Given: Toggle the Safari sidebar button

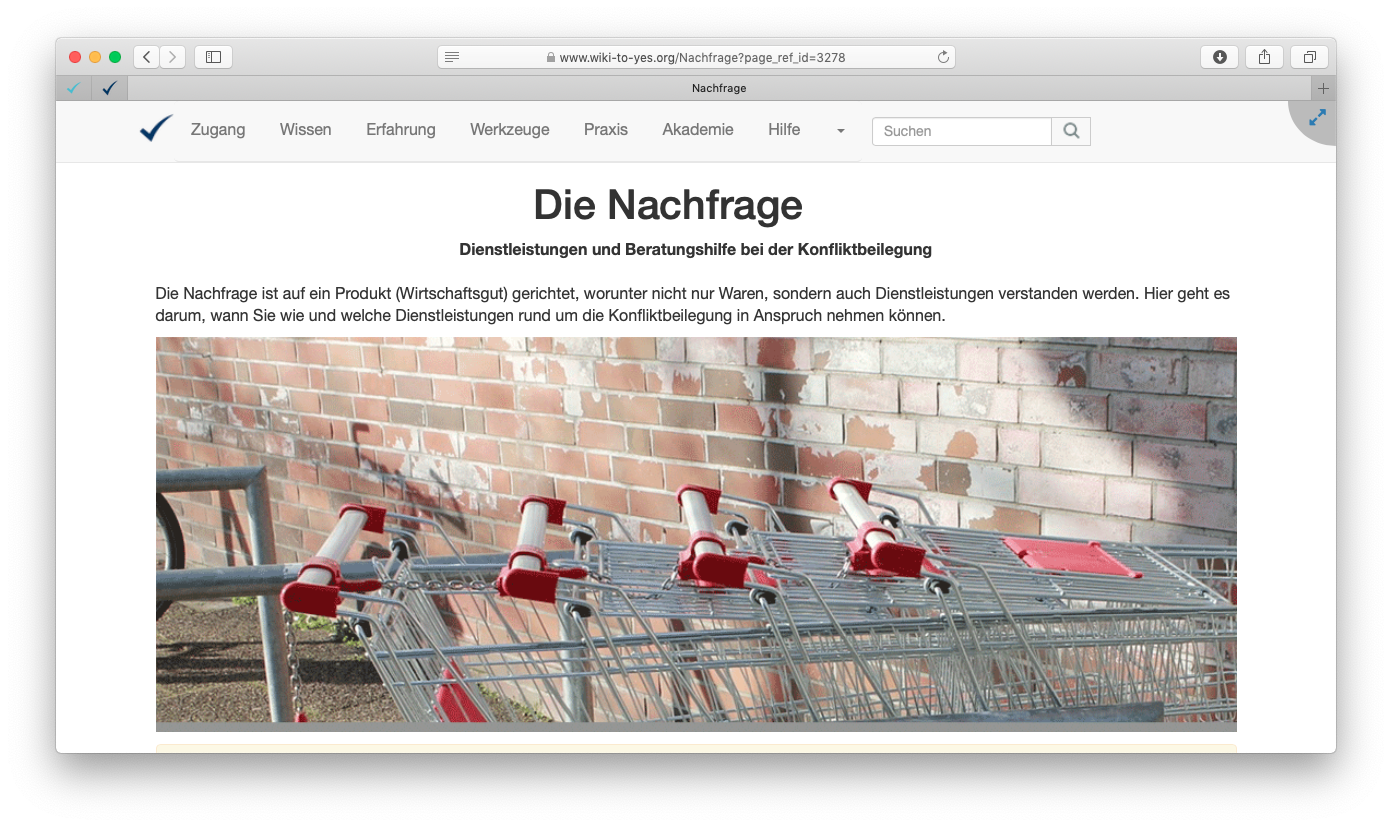Looking at the screenshot, I should 213,57.
